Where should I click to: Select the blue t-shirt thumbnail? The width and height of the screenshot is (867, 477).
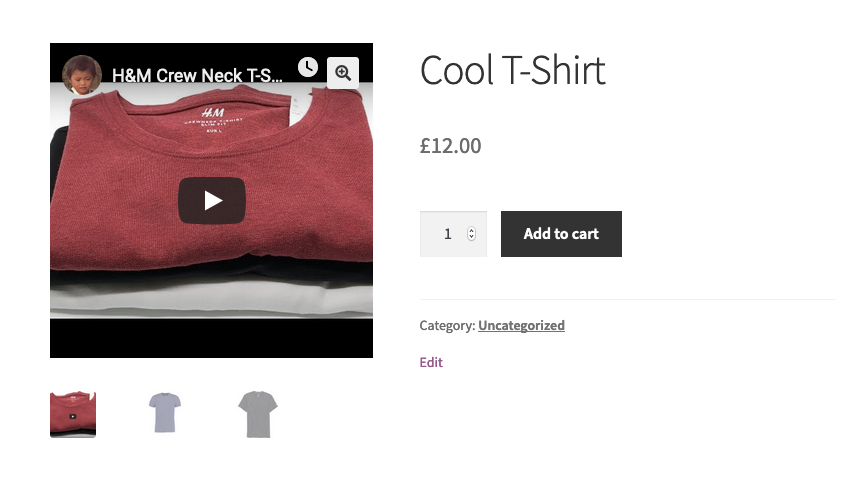165,414
